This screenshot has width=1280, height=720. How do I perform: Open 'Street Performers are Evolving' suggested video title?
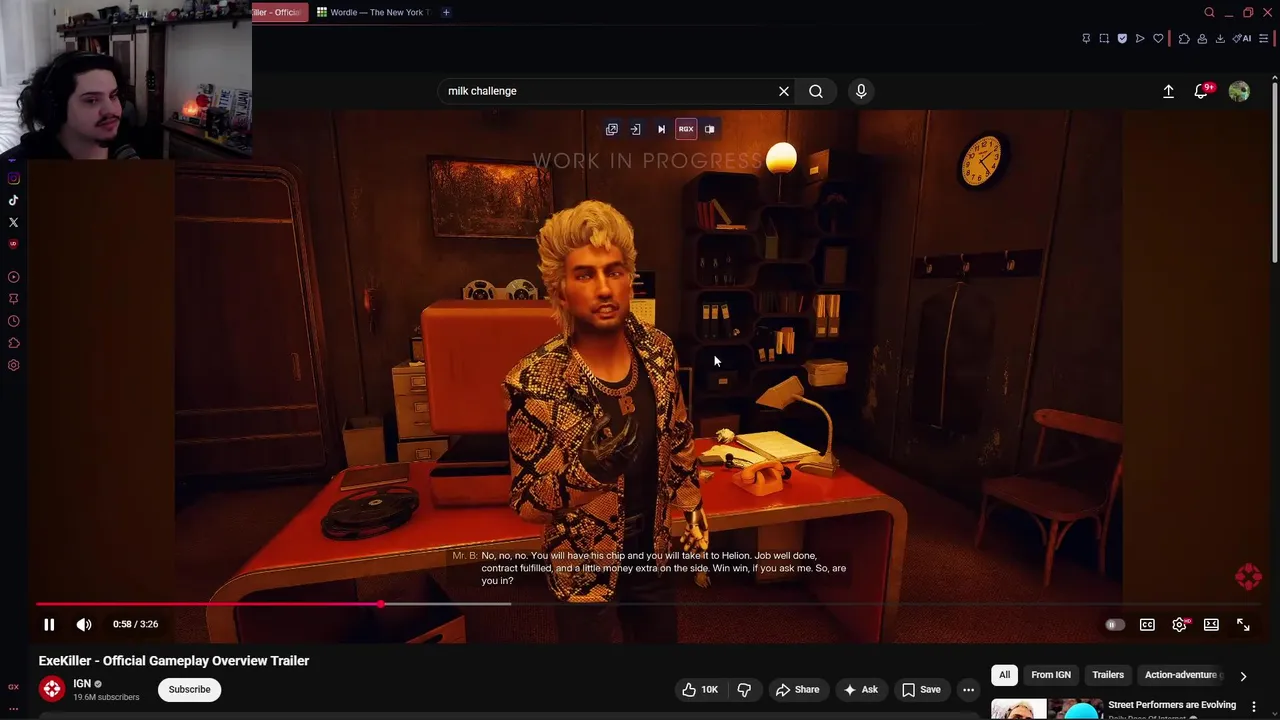[1172, 705]
